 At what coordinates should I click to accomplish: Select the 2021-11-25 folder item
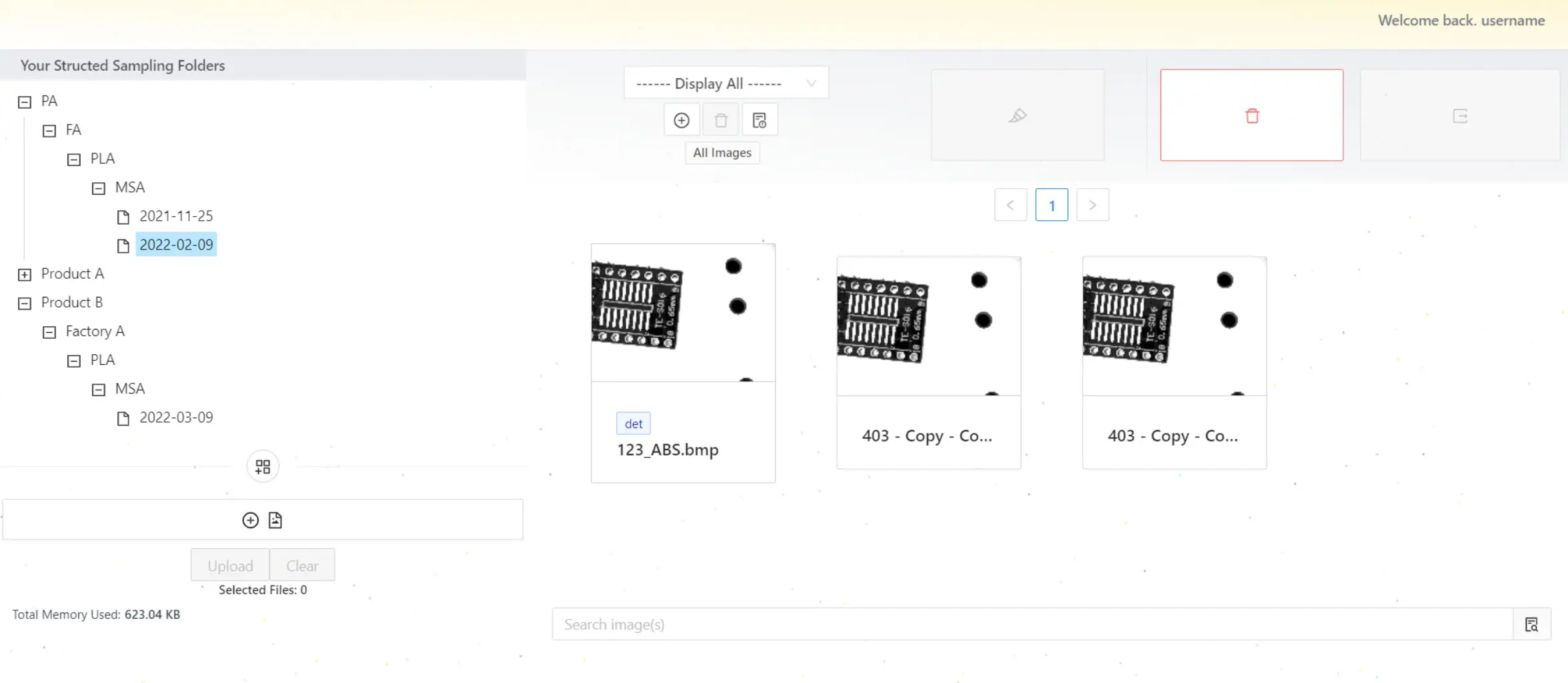(x=175, y=216)
